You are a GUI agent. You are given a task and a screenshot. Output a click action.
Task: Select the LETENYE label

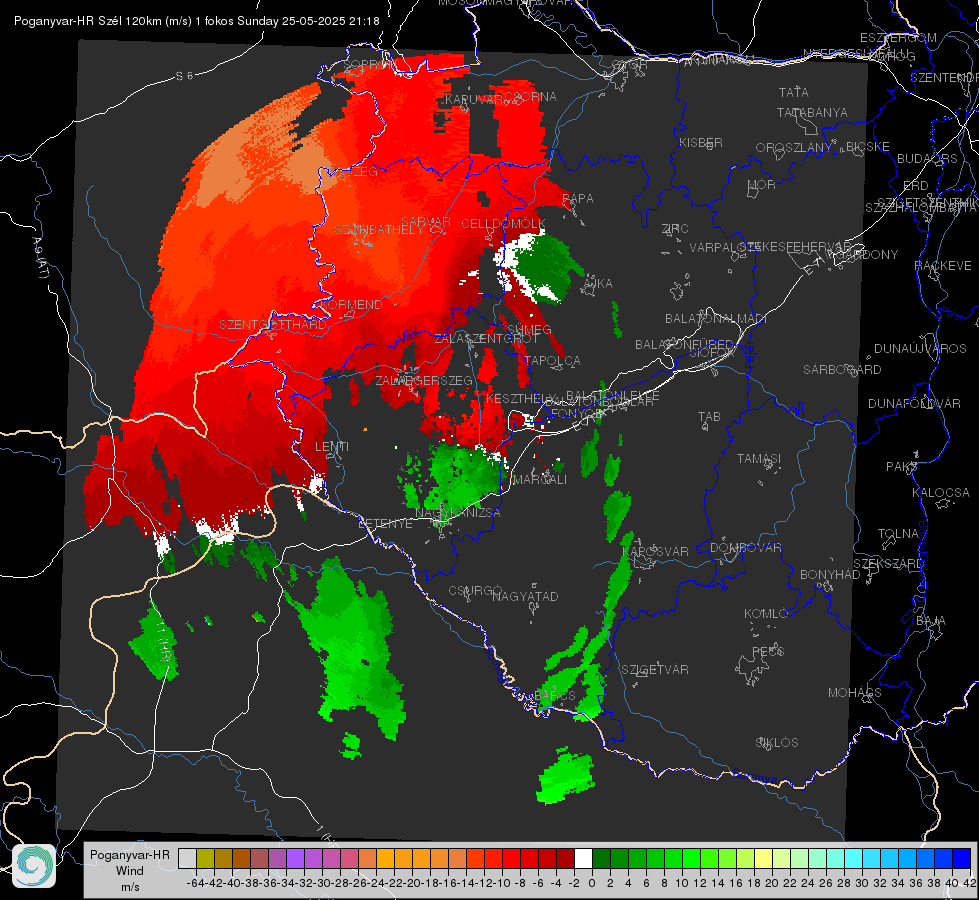pos(385,524)
